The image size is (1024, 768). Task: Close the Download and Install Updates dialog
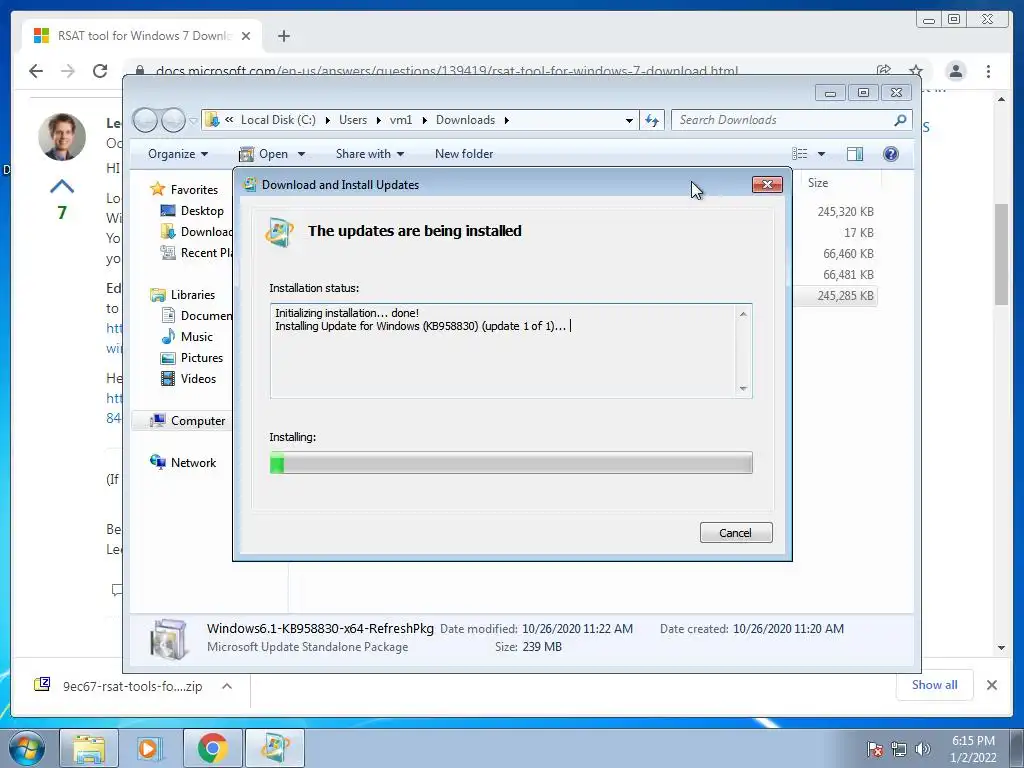767,185
